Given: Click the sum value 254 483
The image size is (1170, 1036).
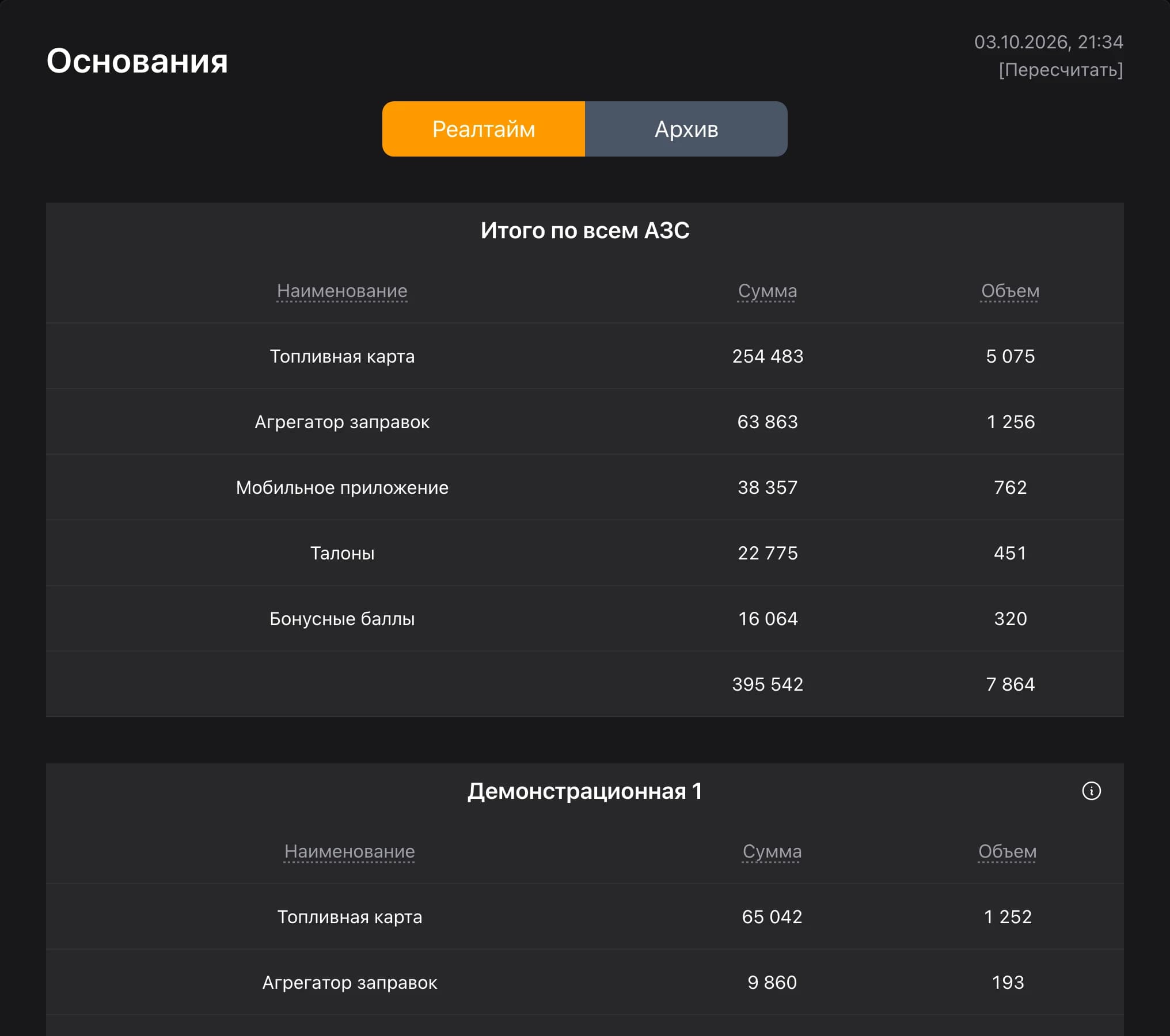Looking at the screenshot, I should (x=768, y=356).
